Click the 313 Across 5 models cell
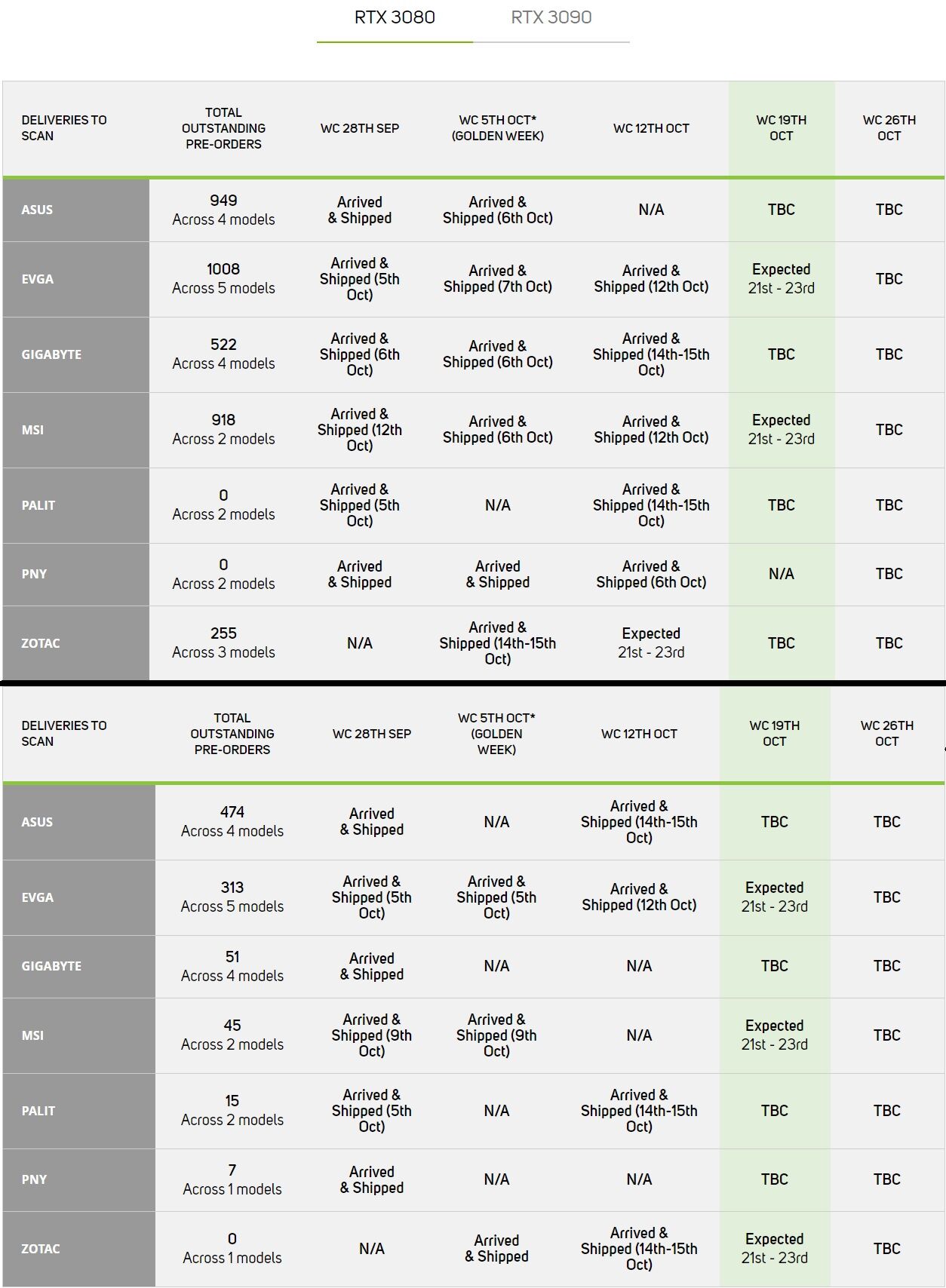The width and height of the screenshot is (946, 1288). tap(232, 897)
